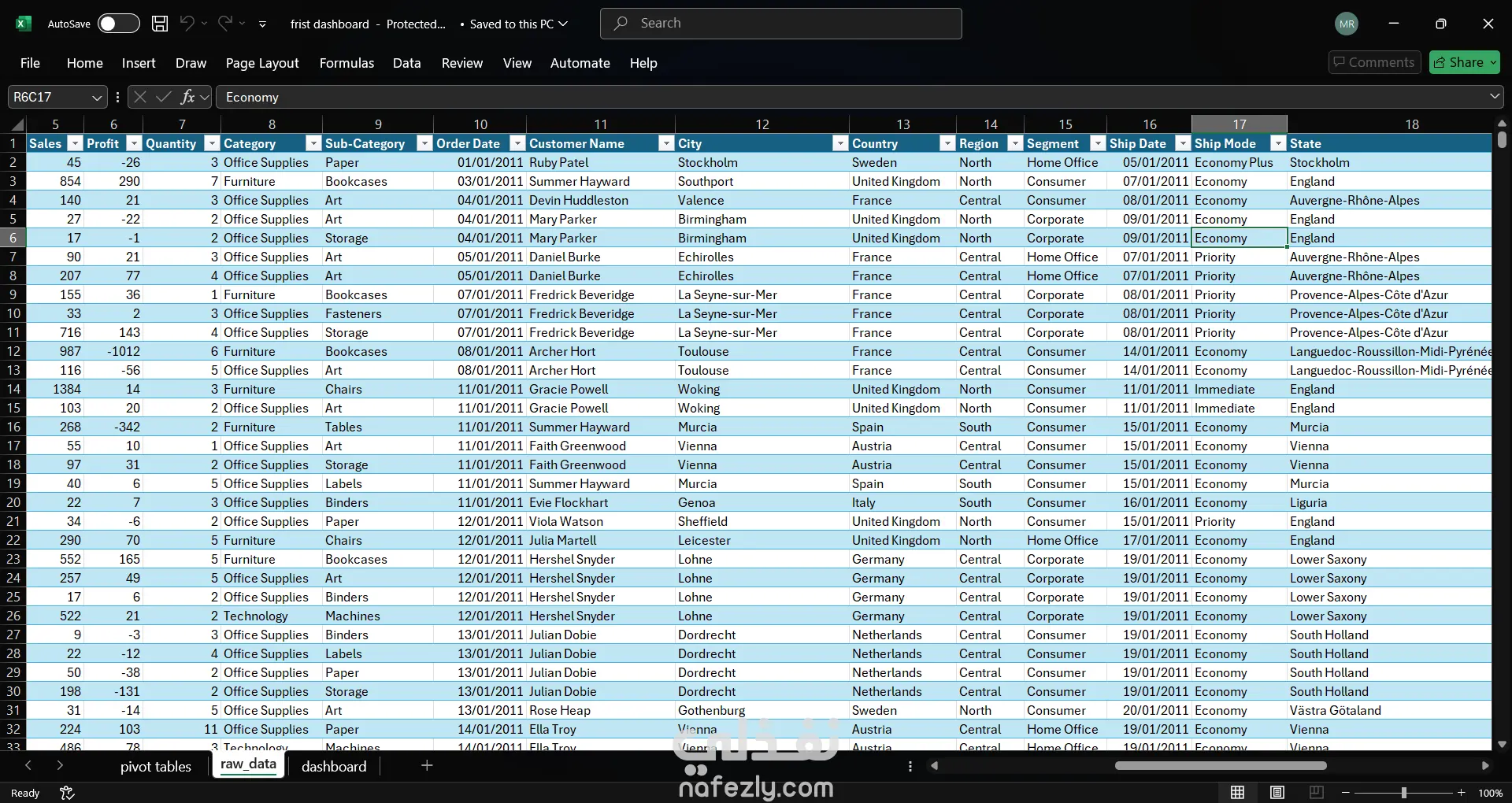
Task: Open the Customer Name filter dropdown
Action: [x=666, y=143]
